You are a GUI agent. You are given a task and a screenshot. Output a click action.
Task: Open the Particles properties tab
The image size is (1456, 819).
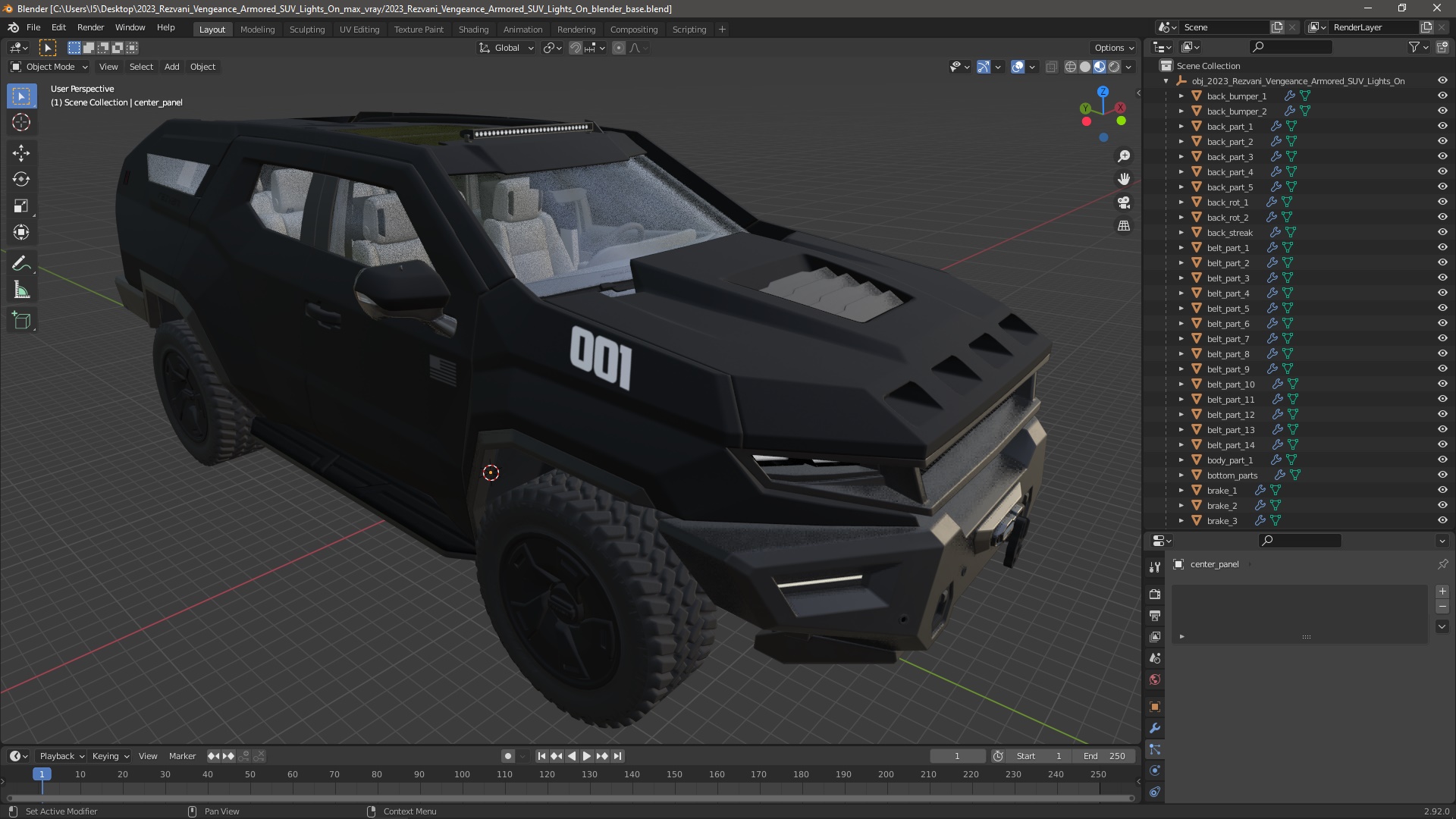(x=1155, y=749)
